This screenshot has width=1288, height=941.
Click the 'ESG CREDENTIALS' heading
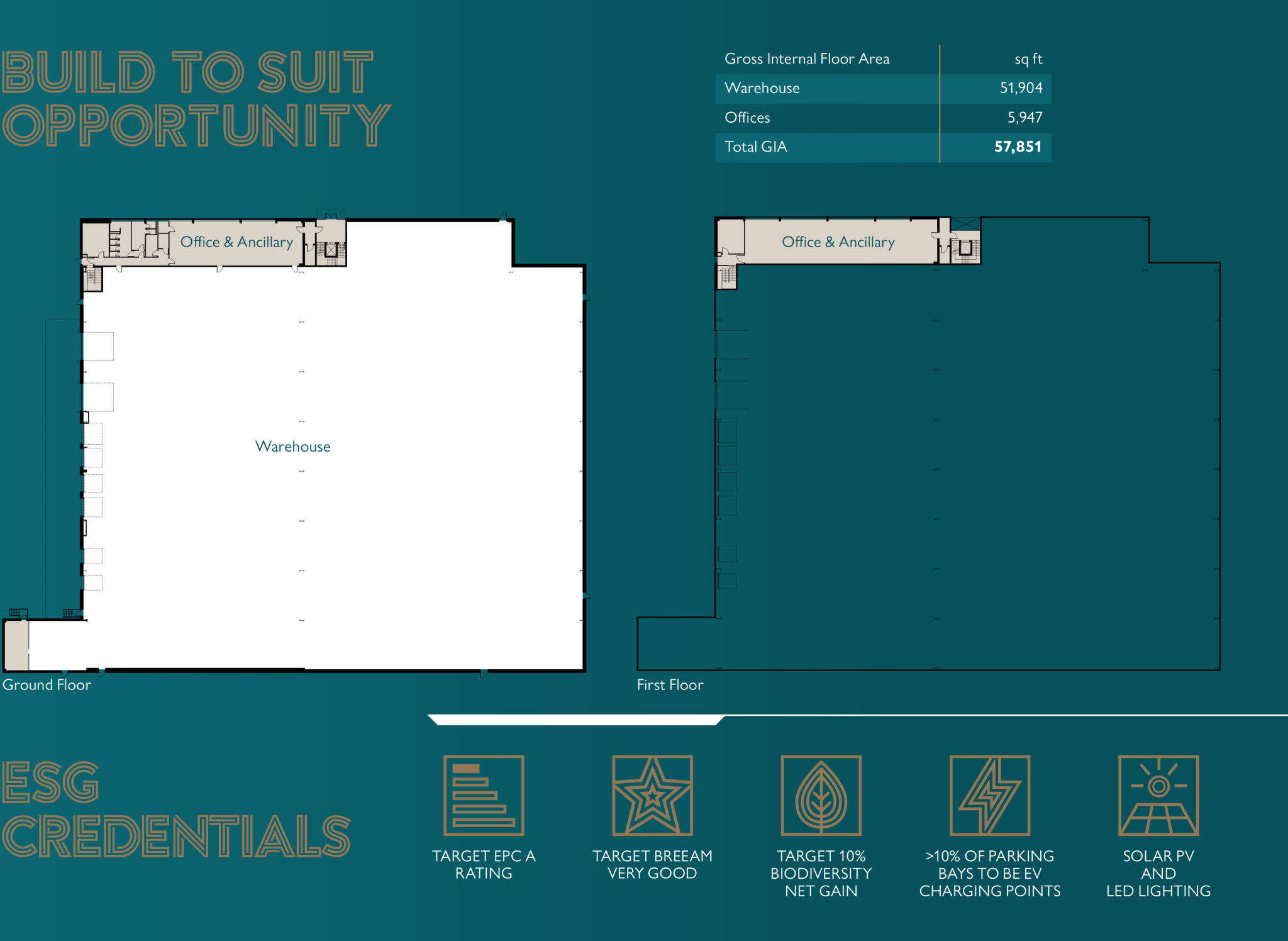(176, 809)
